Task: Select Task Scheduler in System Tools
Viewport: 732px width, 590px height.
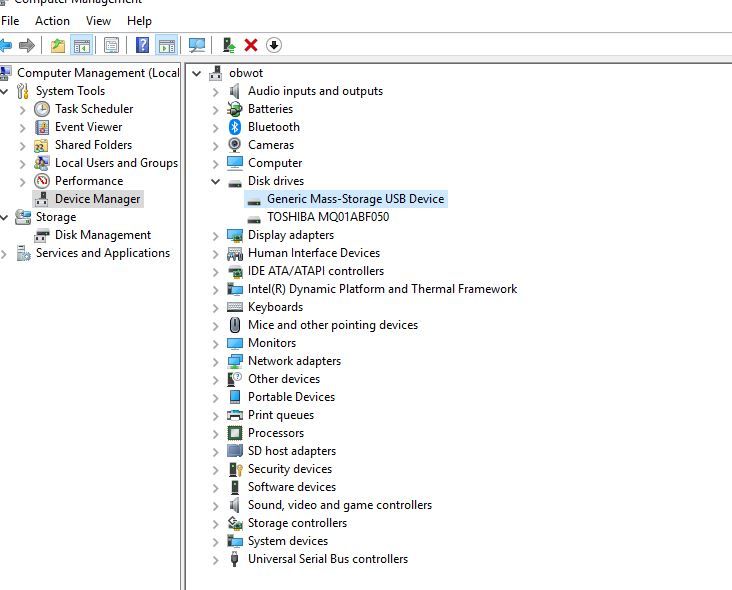Action: [93, 109]
